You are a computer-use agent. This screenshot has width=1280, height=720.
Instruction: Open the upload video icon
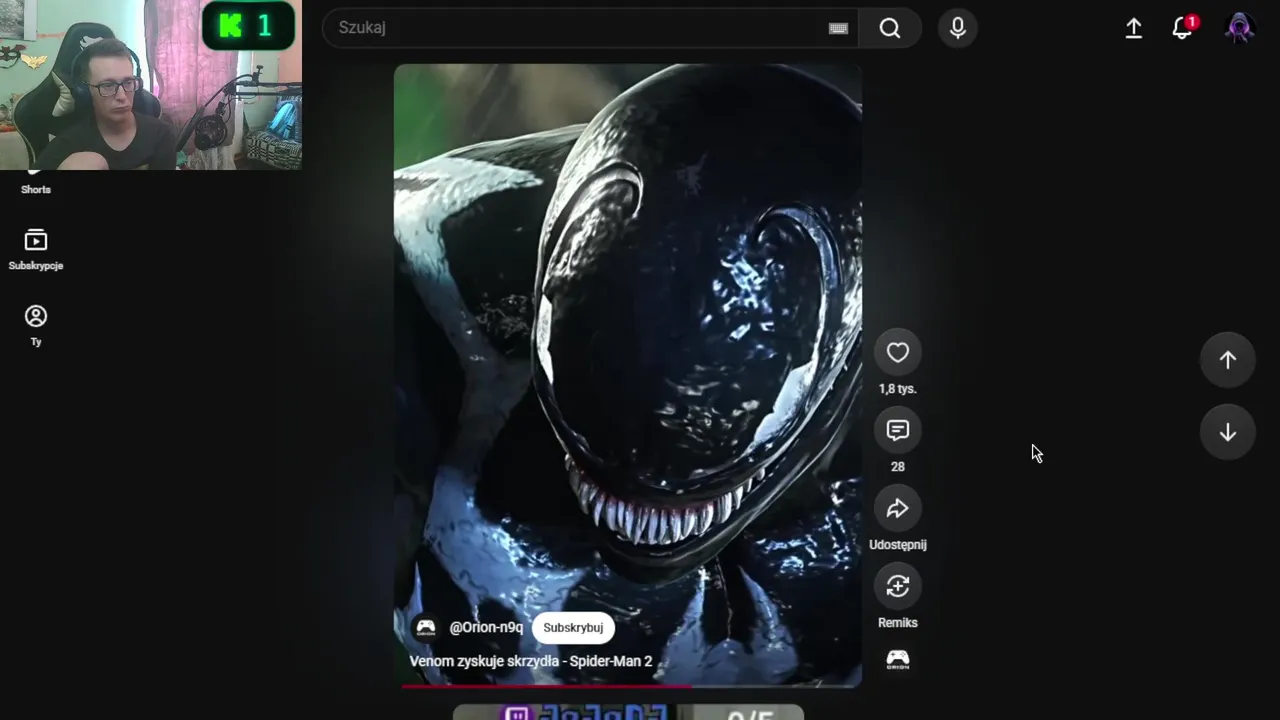pyautogui.click(x=1134, y=28)
